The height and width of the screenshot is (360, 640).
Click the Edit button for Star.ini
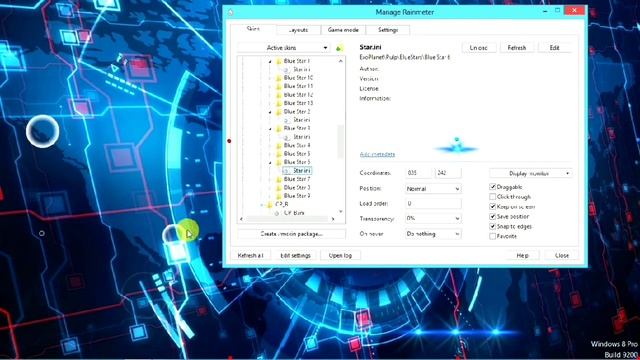554,48
